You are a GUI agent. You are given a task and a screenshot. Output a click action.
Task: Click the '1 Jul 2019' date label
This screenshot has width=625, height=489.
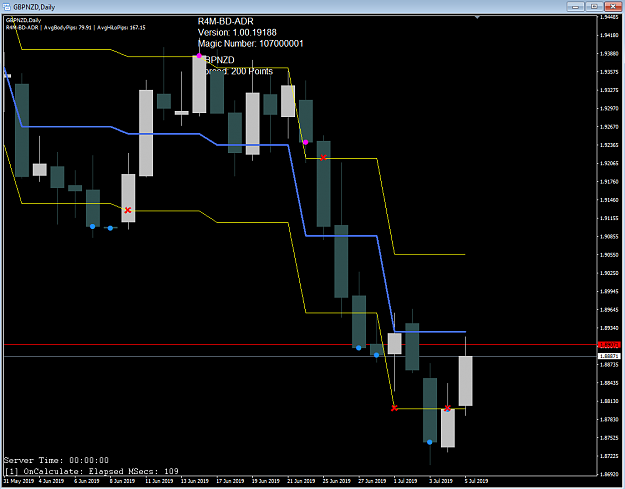pyautogui.click(x=406, y=481)
